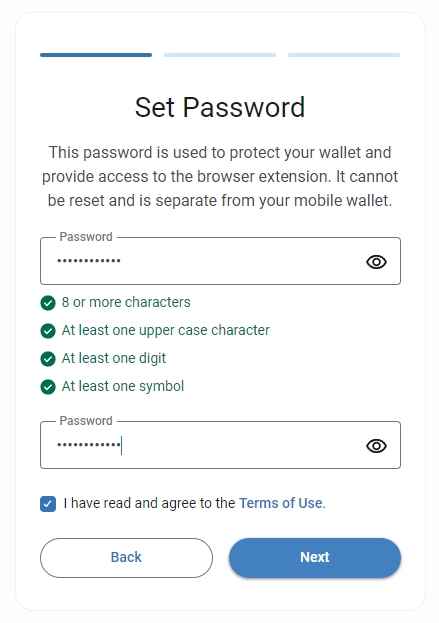Click the 'I have read and agree' label
The image size is (439, 623).
(x=149, y=503)
